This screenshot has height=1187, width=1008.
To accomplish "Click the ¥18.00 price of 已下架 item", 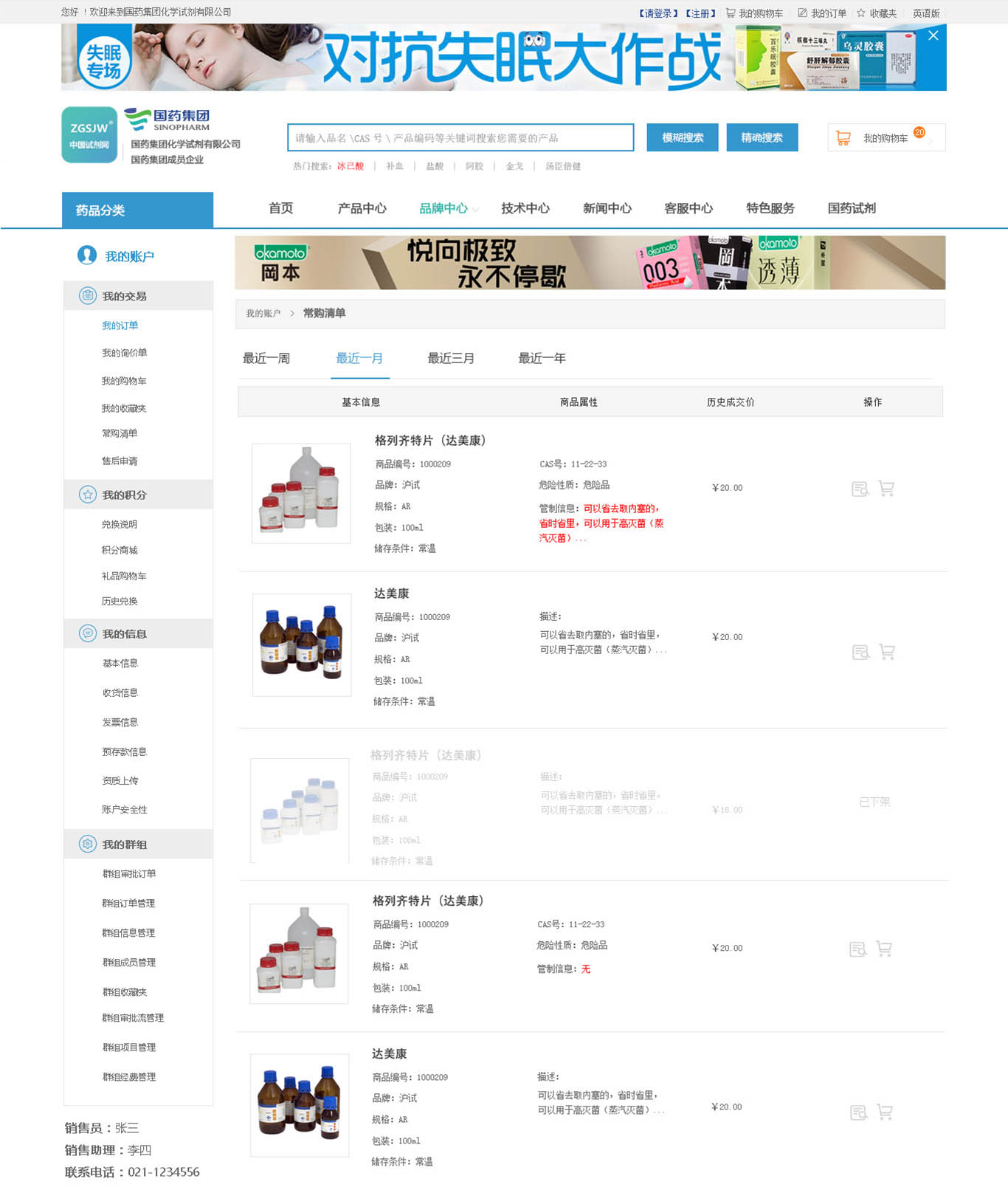I will pyautogui.click(x=727, y=810).
